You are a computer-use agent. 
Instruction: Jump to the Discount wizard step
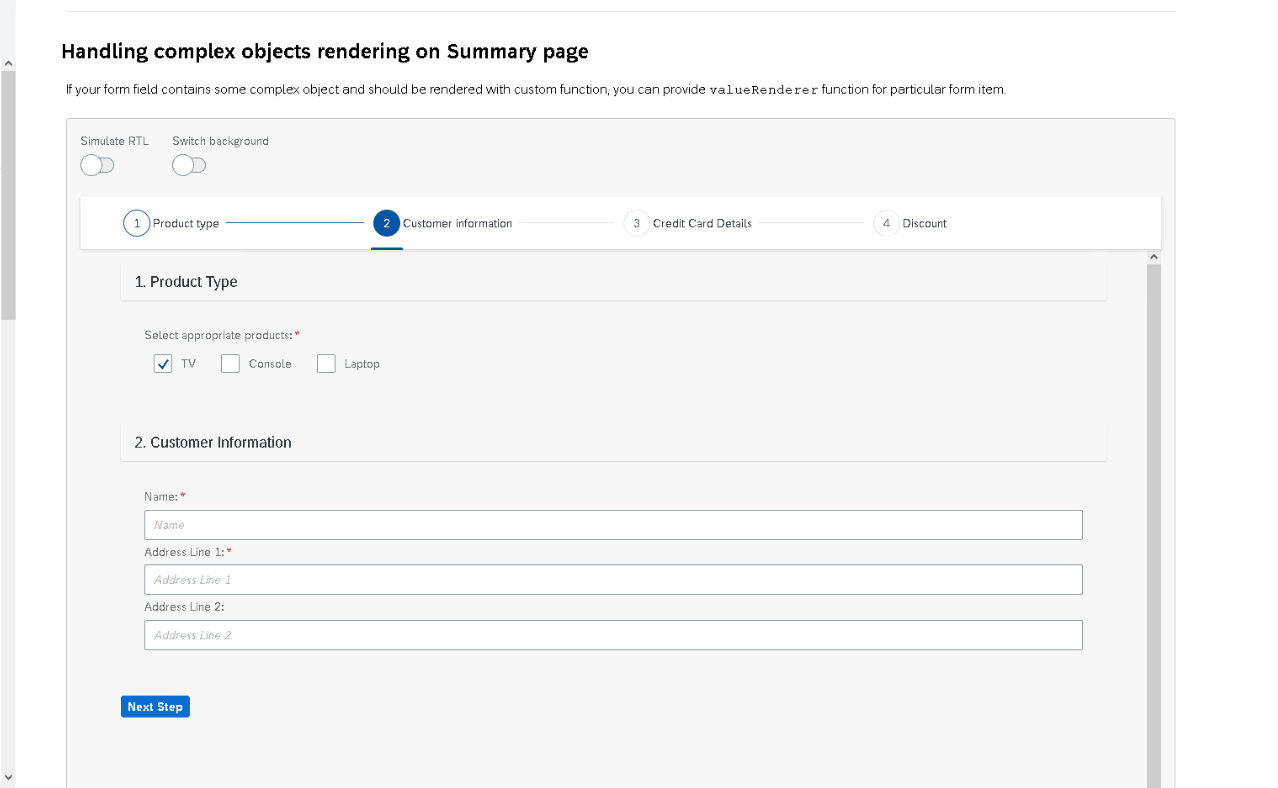point(922,223)
